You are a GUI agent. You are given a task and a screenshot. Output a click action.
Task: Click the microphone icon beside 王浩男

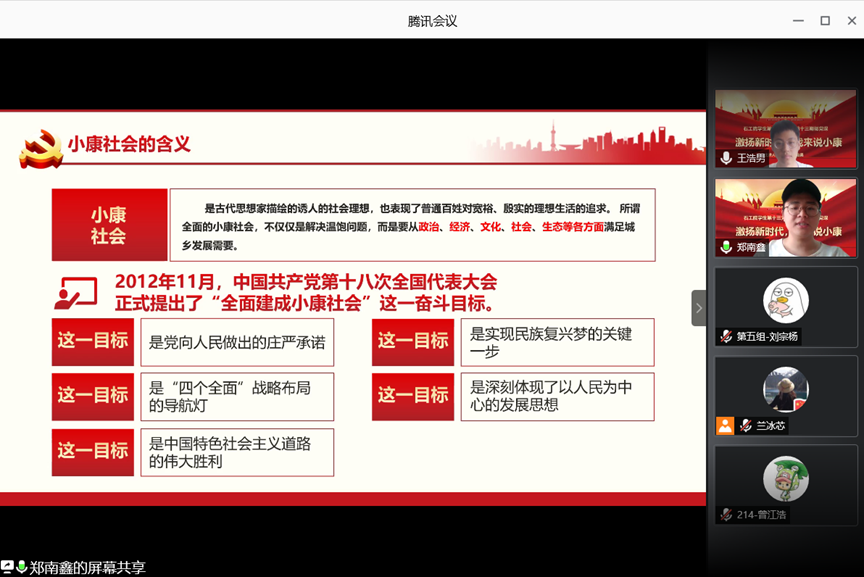coord(726,158)
